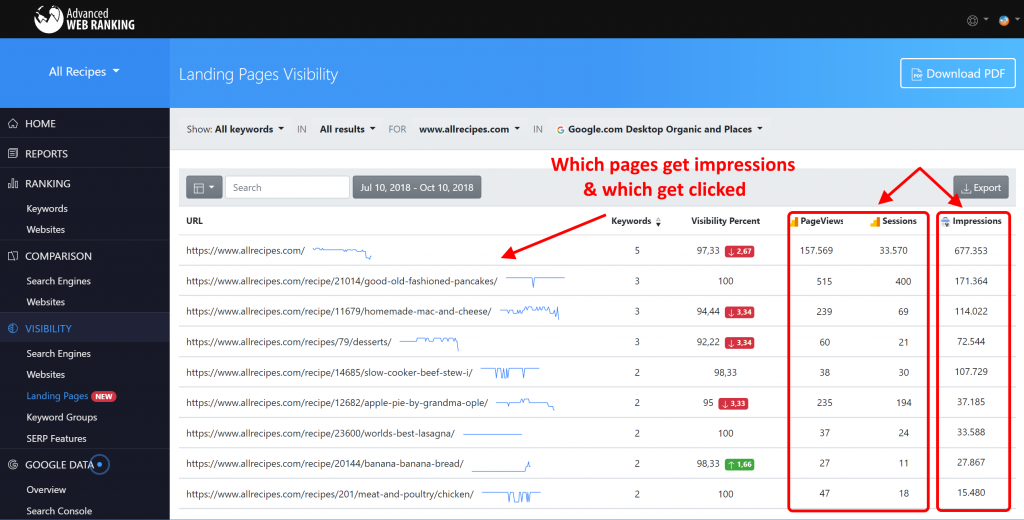Click the 677.353 impressions value
1024x520 pixels.
[971, 251]
